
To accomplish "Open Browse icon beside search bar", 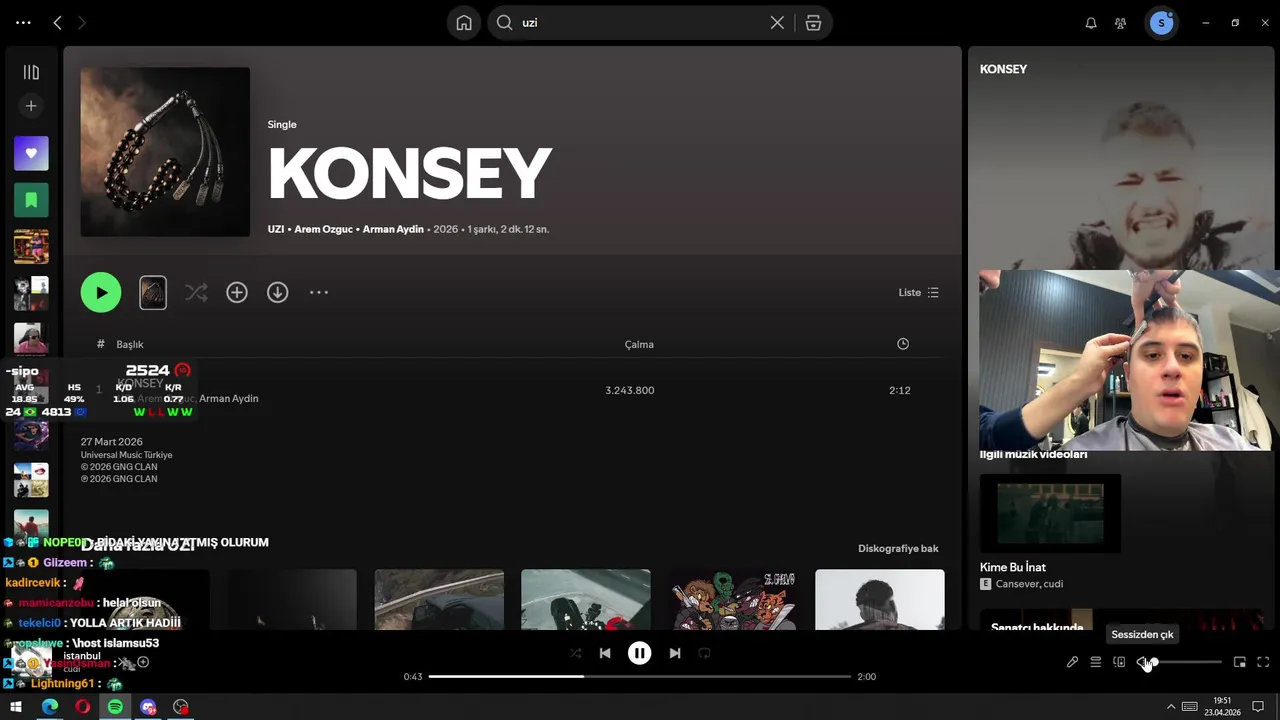I will [813, 22].
